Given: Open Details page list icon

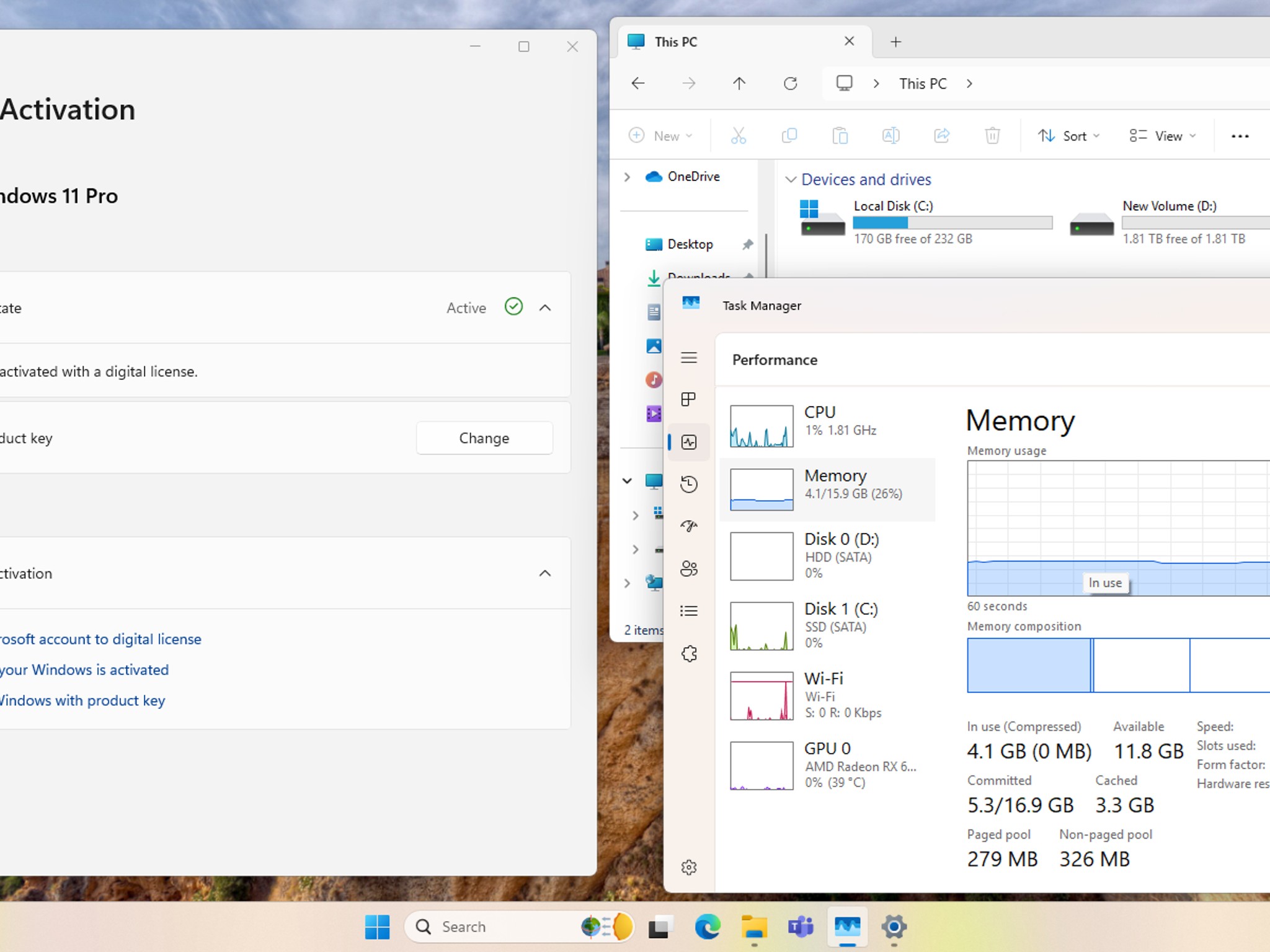Looking at the screenshot, I should [x=689, y=611].
